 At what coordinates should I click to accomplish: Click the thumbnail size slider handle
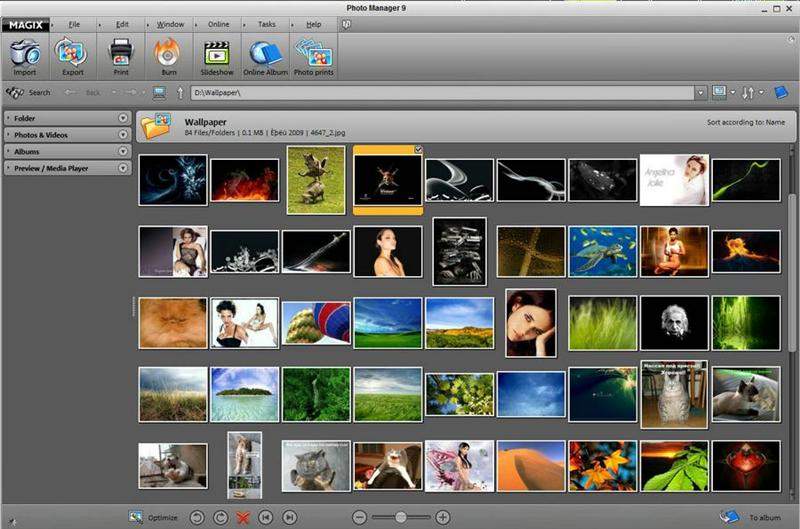(401, 517)
